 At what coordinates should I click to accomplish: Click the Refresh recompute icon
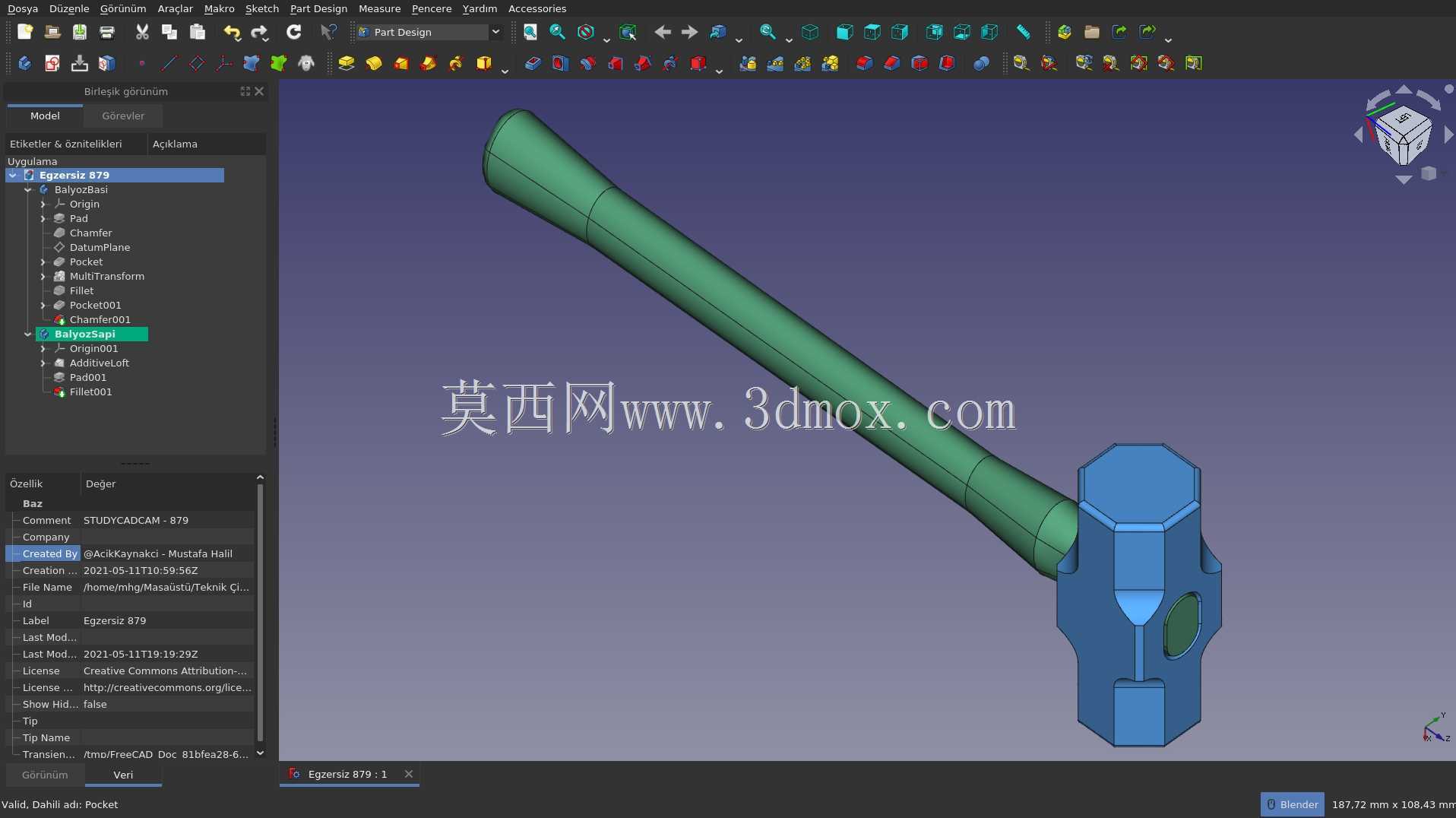tap(294, 32)
